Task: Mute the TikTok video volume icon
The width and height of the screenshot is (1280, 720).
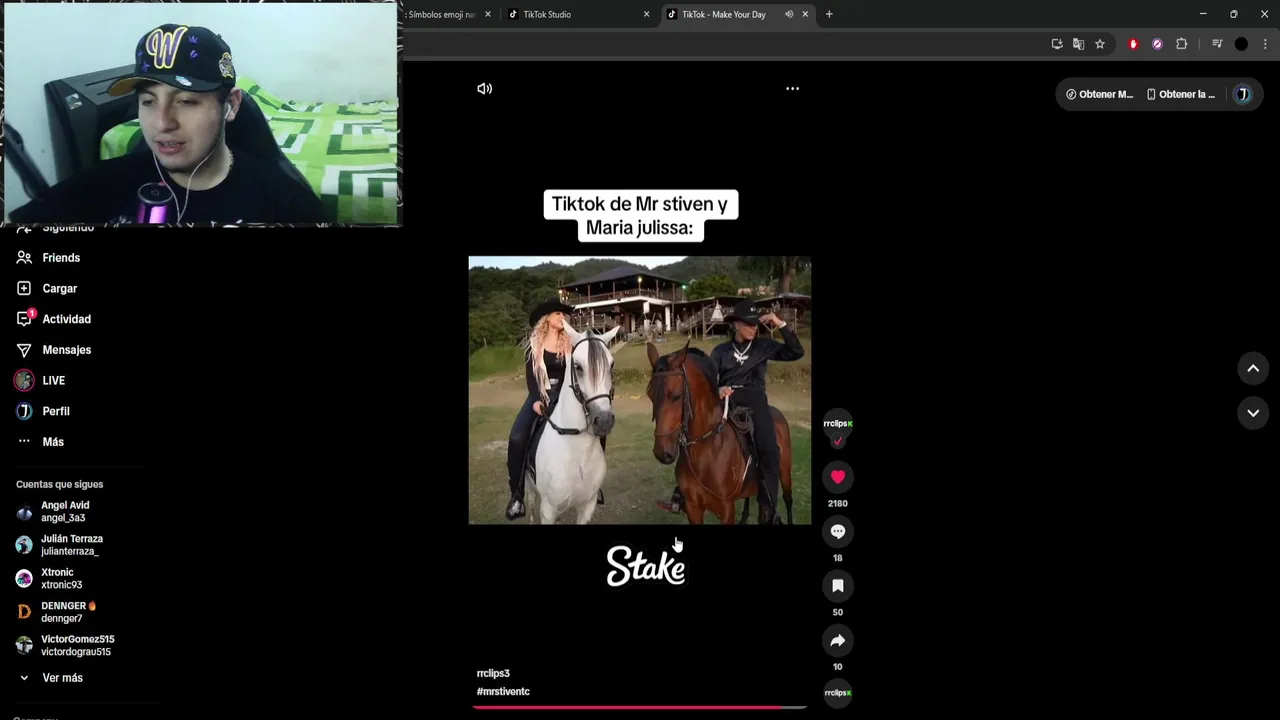Action: click(x=484, y=88)
